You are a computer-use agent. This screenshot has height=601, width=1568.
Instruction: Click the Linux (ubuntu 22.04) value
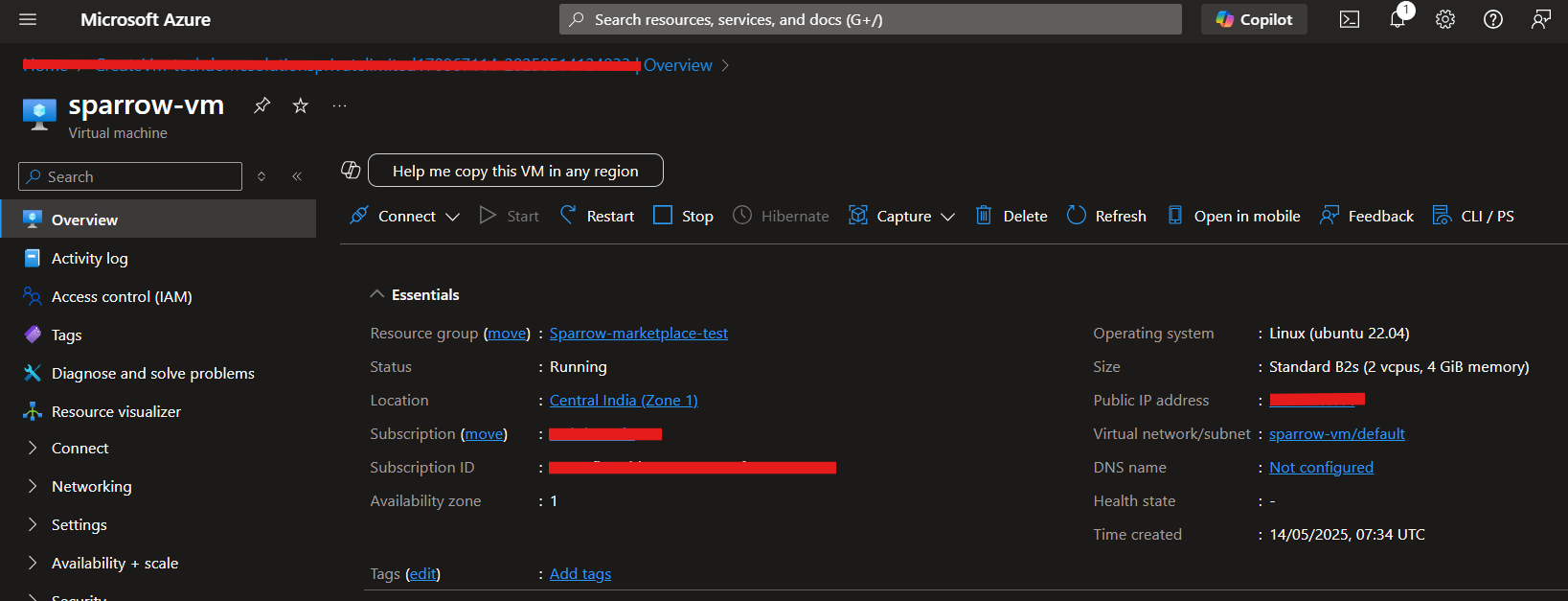1339,333
